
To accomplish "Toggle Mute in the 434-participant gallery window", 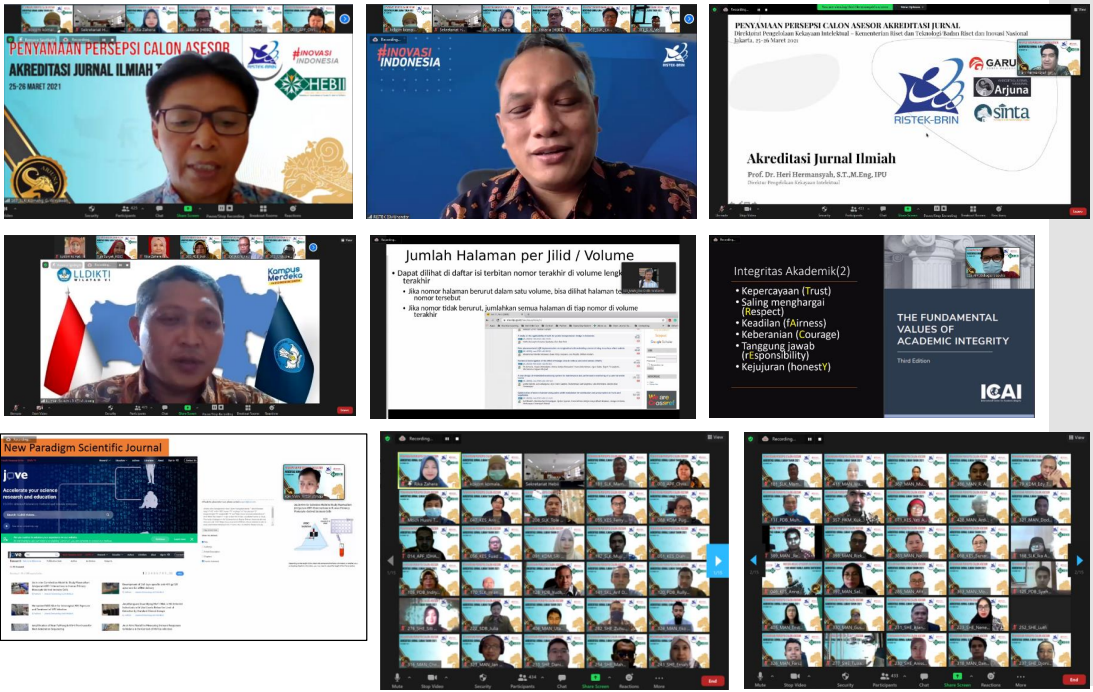I will pyautogui.click(x=397, y=679).
